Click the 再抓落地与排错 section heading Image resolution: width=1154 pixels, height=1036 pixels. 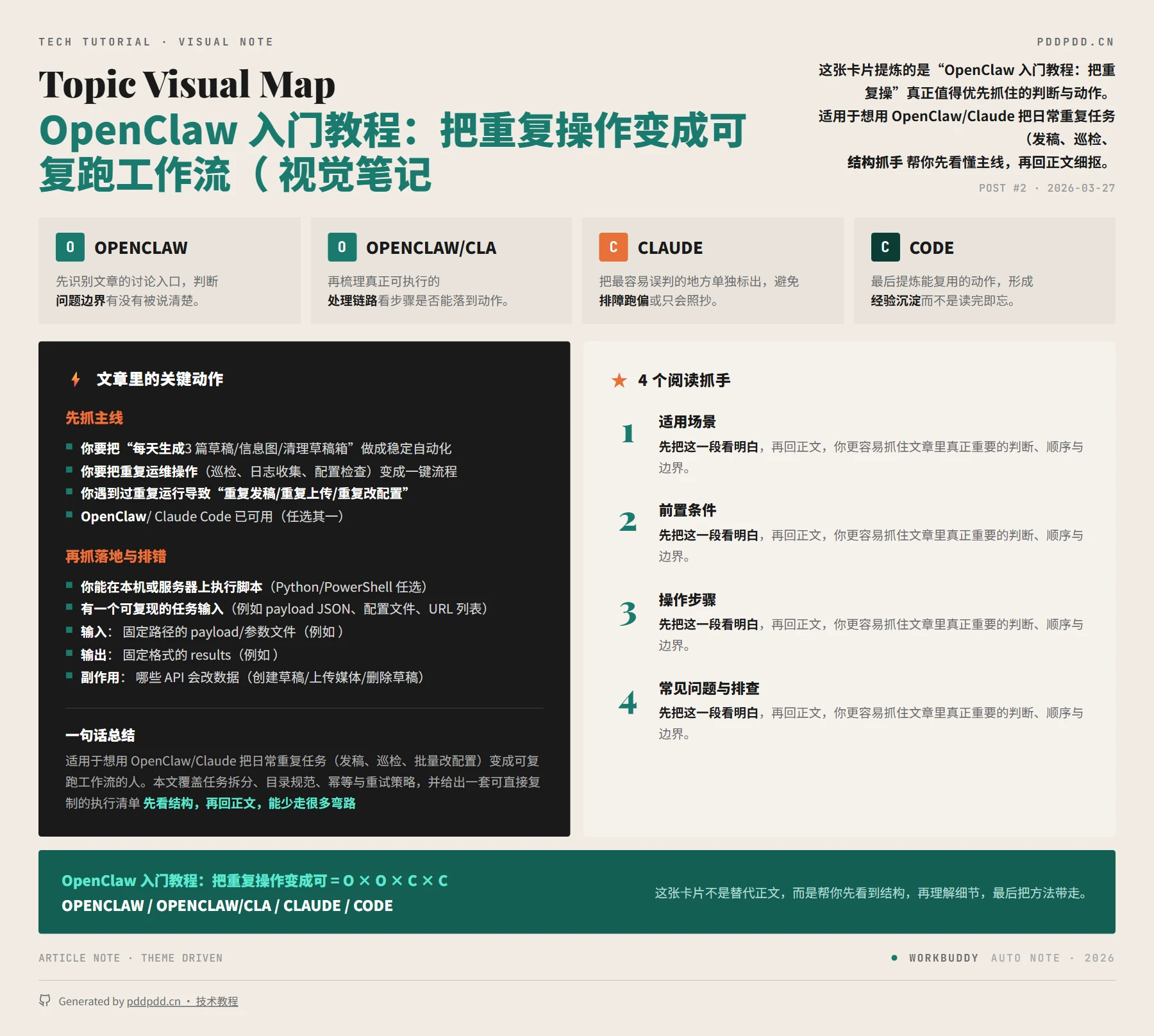click(116, 557)
